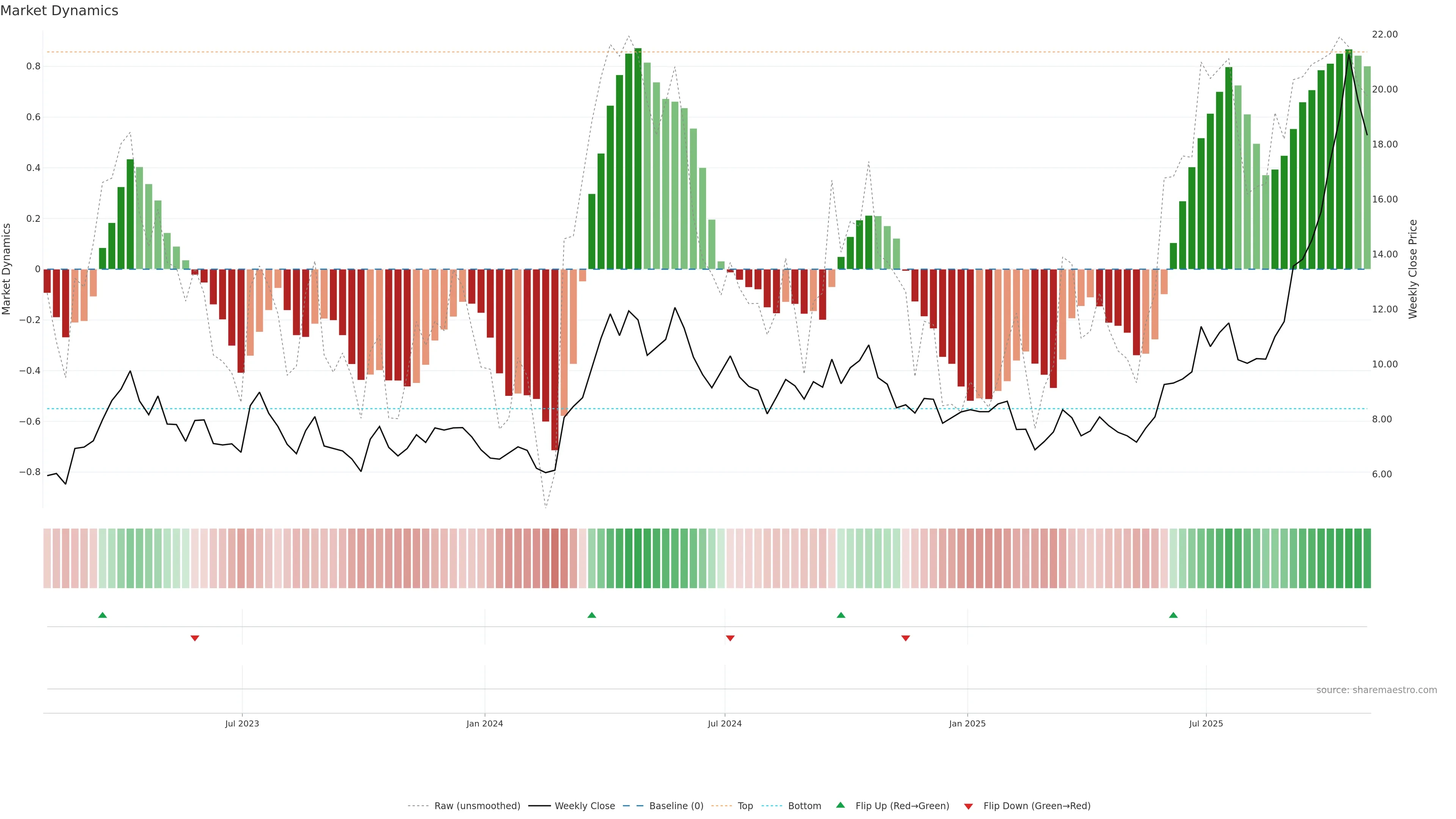Click the Flip Up triangle from spring 2024
The image size is (1456, 819).
coord(592,615)
